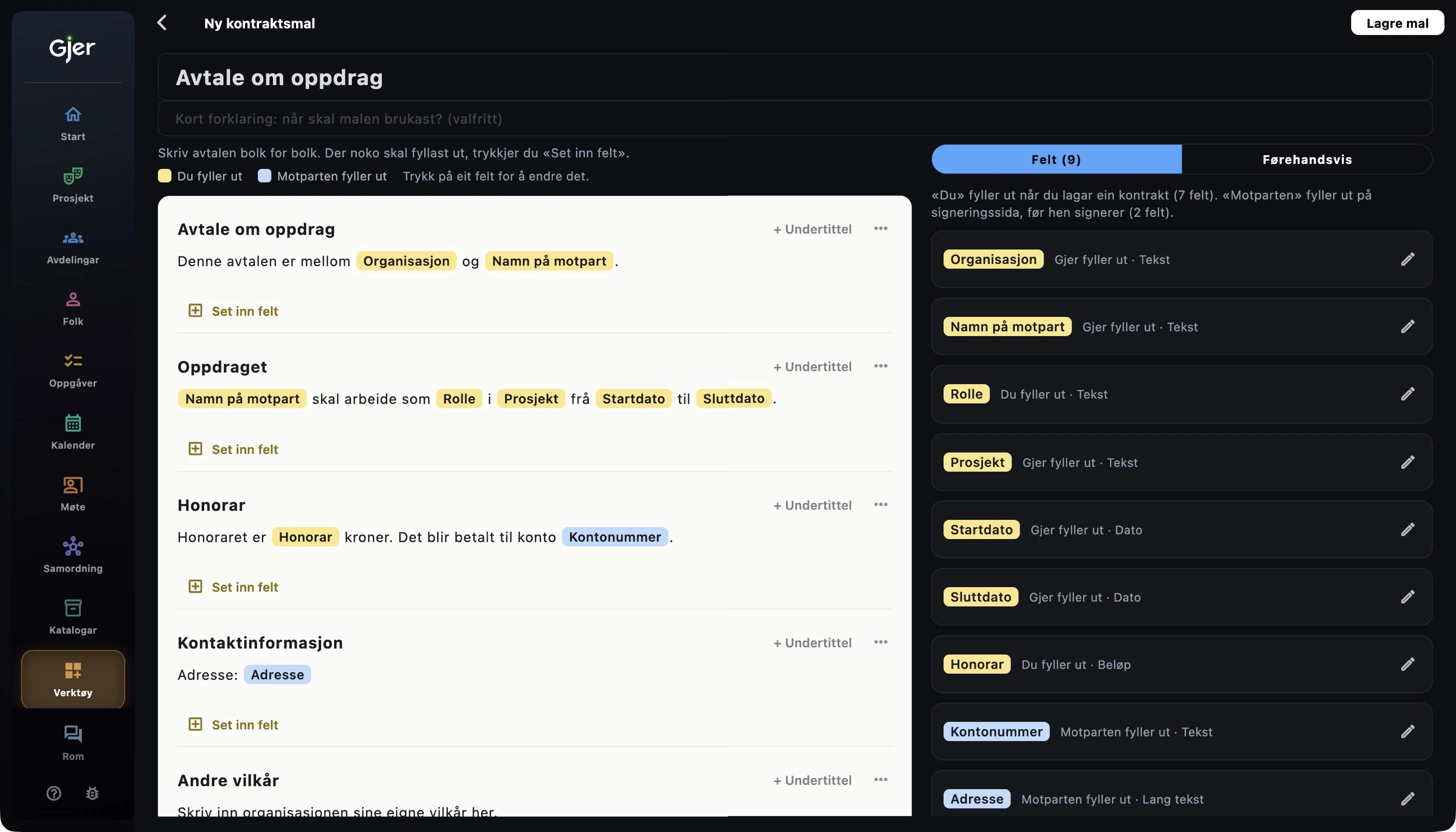The height and width of the screenshot is (832, 1456).
Task: Click the blue Kontonummer chip in Honorar text
Action: [x=615, y=537]
